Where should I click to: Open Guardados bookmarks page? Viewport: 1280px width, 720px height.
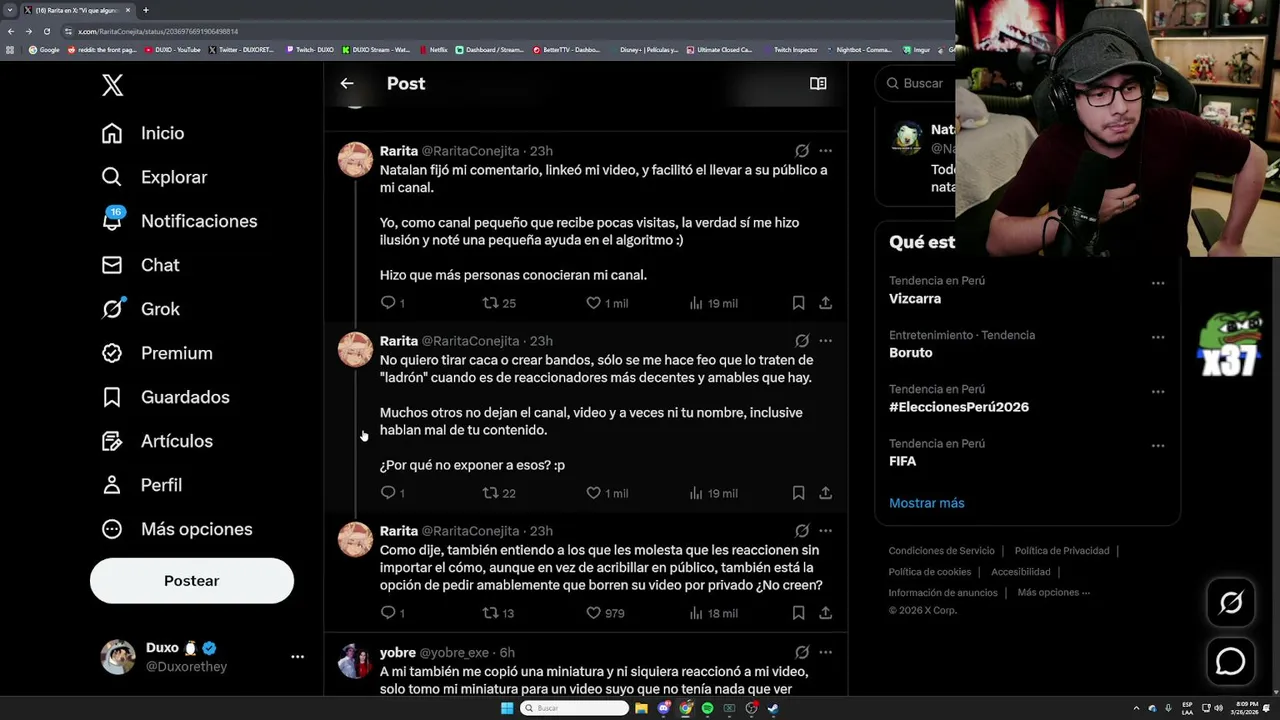(x=165, y=397)
